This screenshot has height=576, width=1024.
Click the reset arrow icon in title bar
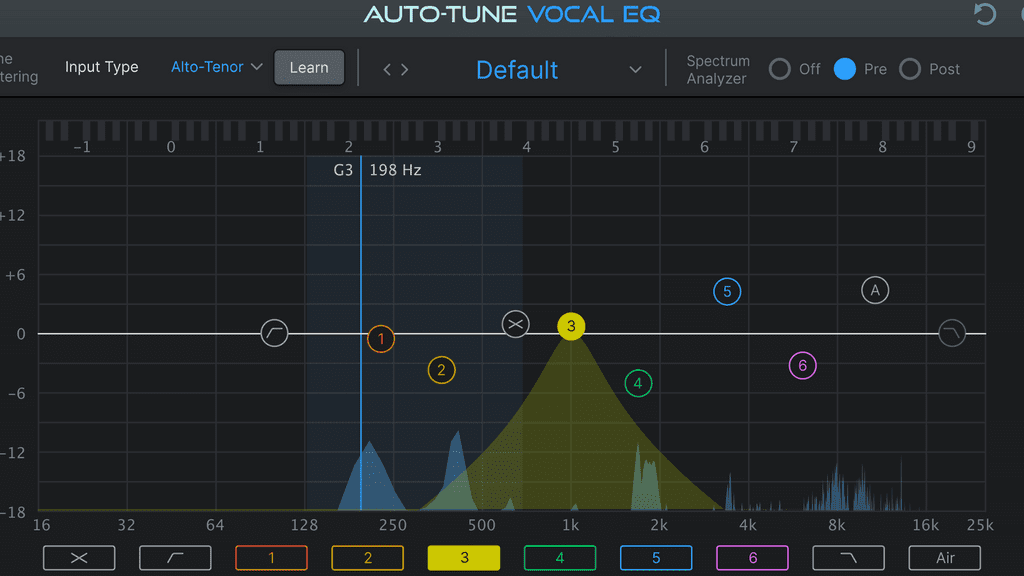(x=985, y=14)
